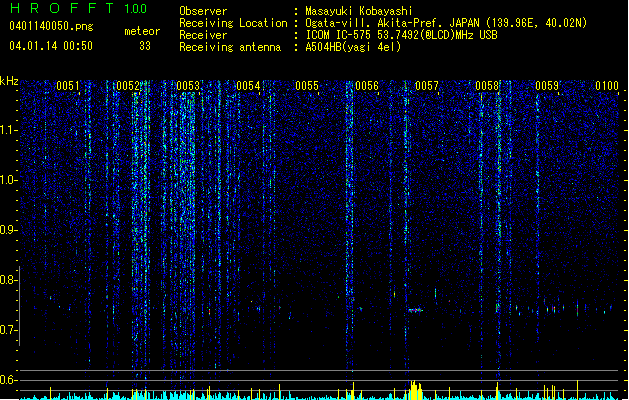Click the 0052 time marker

click(x=128, y=86)
